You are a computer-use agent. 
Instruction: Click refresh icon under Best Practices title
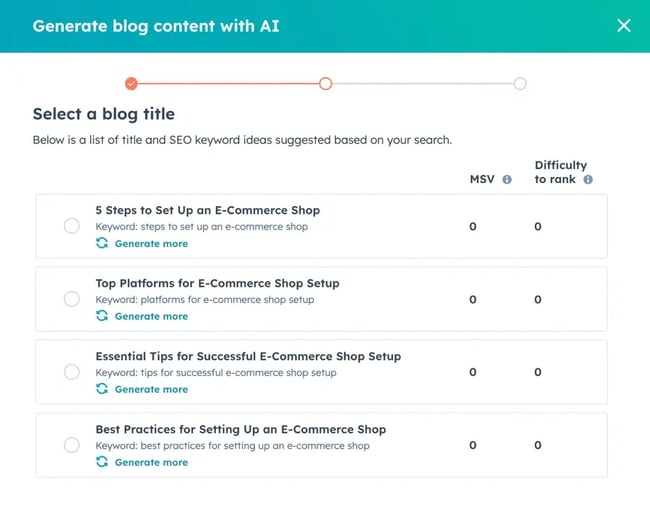click(x=102, y=462)
